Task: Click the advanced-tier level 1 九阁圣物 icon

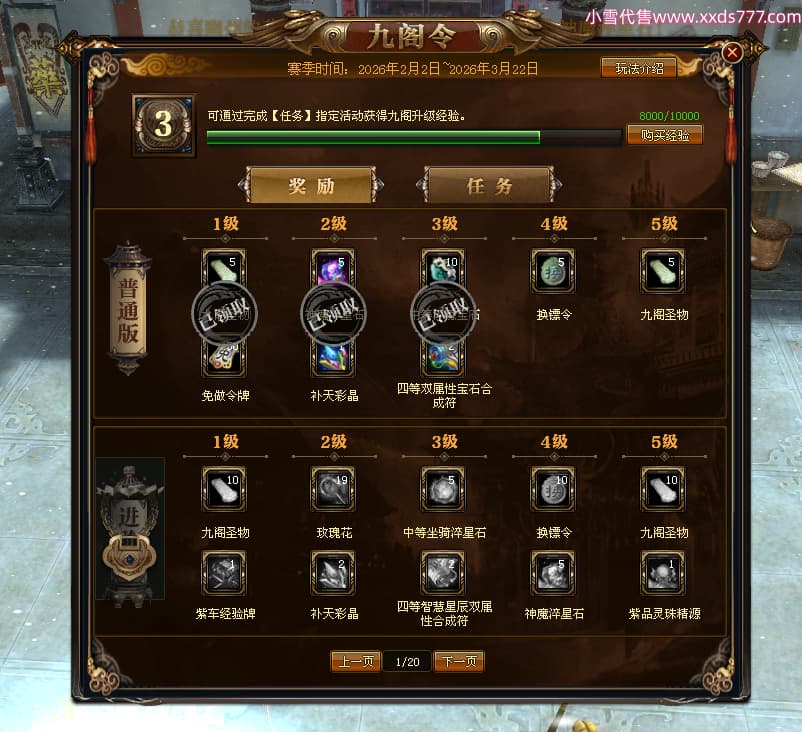Action: (224, 489)
